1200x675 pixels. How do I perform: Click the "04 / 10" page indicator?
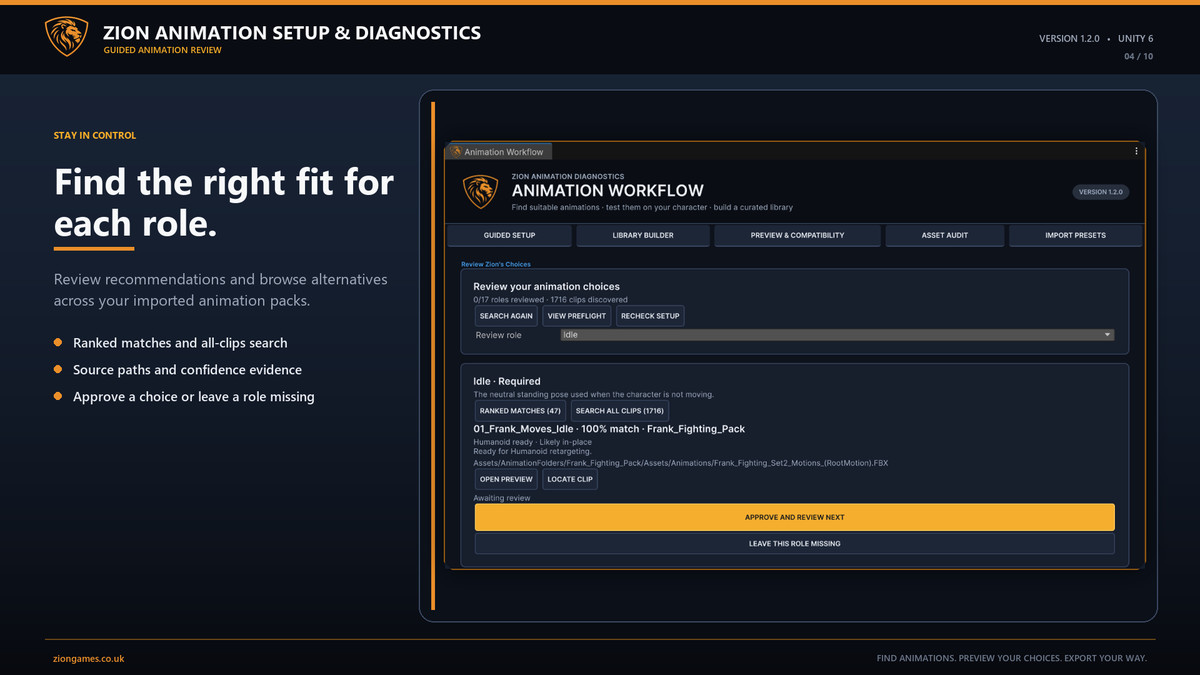pyautogui.click(x=1138, y=56)
